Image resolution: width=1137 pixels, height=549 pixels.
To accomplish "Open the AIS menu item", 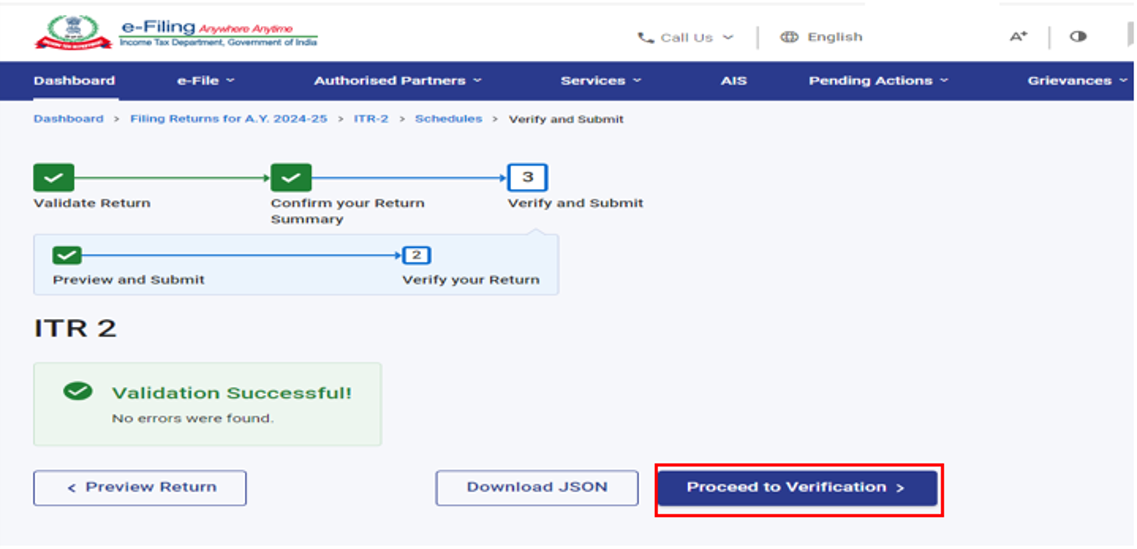I will click(x=734, y=81).
